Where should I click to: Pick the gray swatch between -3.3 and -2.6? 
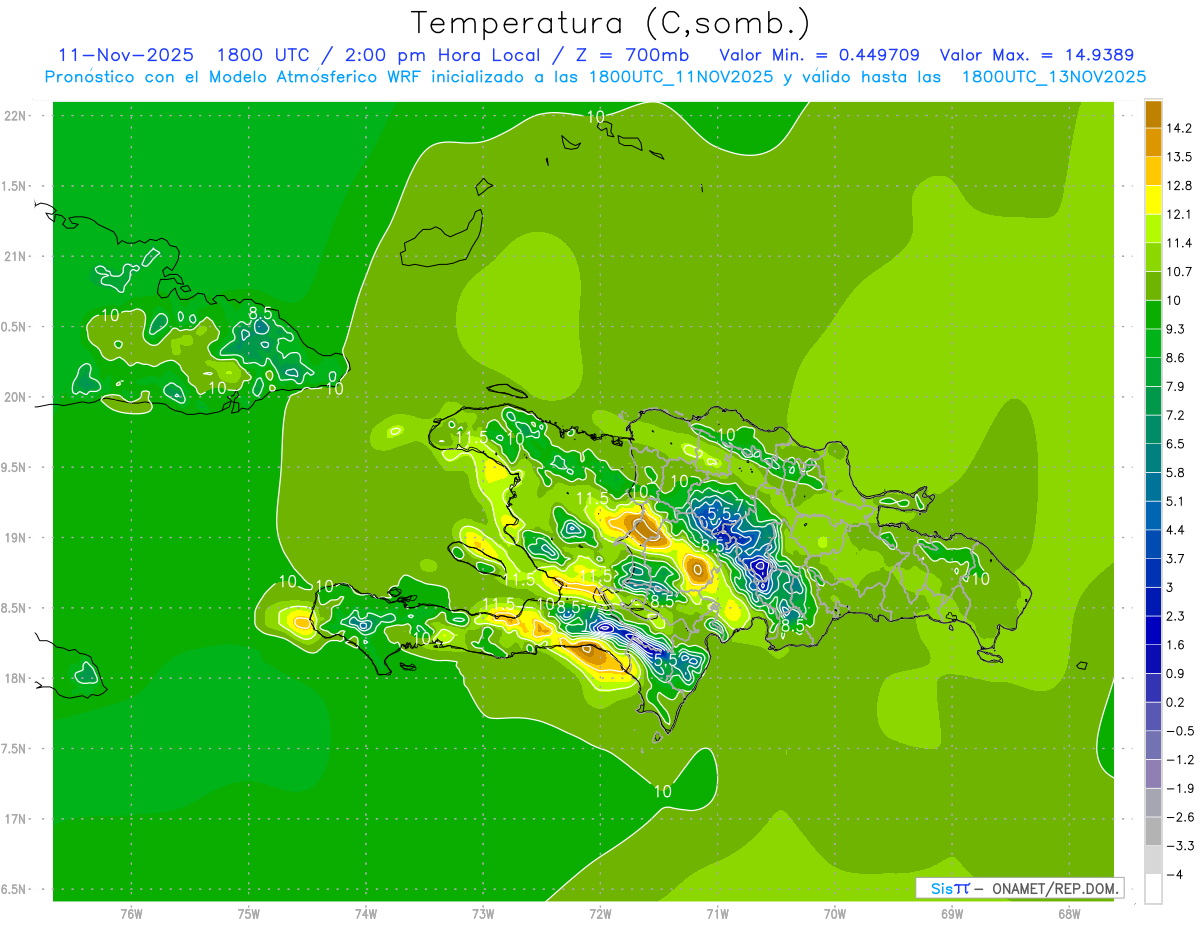click(x=1153, y=832)
